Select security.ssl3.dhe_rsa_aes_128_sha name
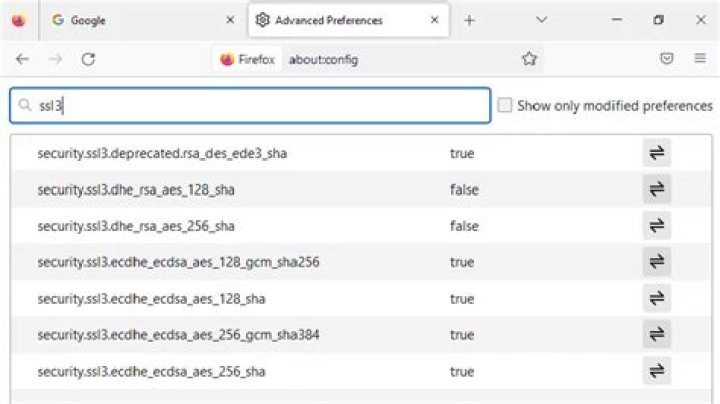This screenshot has width=720, height=404. [136, 190]
